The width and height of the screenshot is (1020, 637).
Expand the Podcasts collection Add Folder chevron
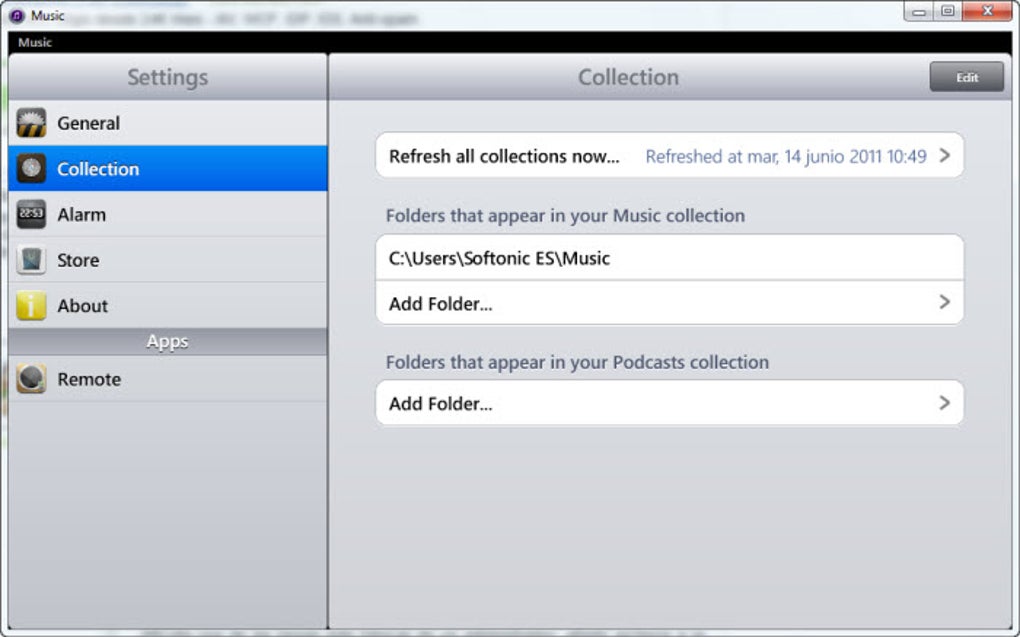coord(945,403)
